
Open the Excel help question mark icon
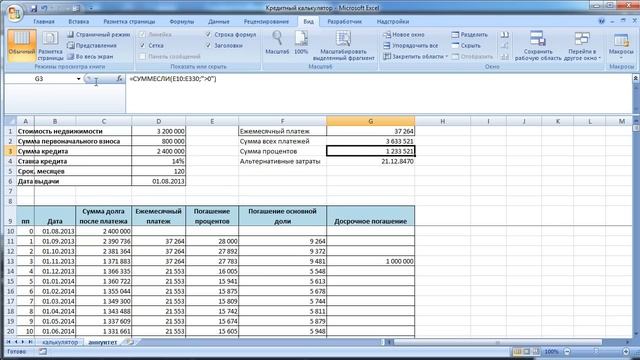(601, 21)
